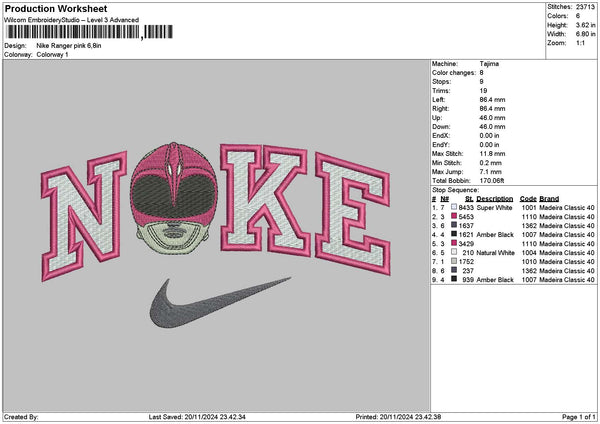This screenshot has height=424, width=600.
Task: Select the embroidered letter N in the design
Action: [x=84, y=216]
